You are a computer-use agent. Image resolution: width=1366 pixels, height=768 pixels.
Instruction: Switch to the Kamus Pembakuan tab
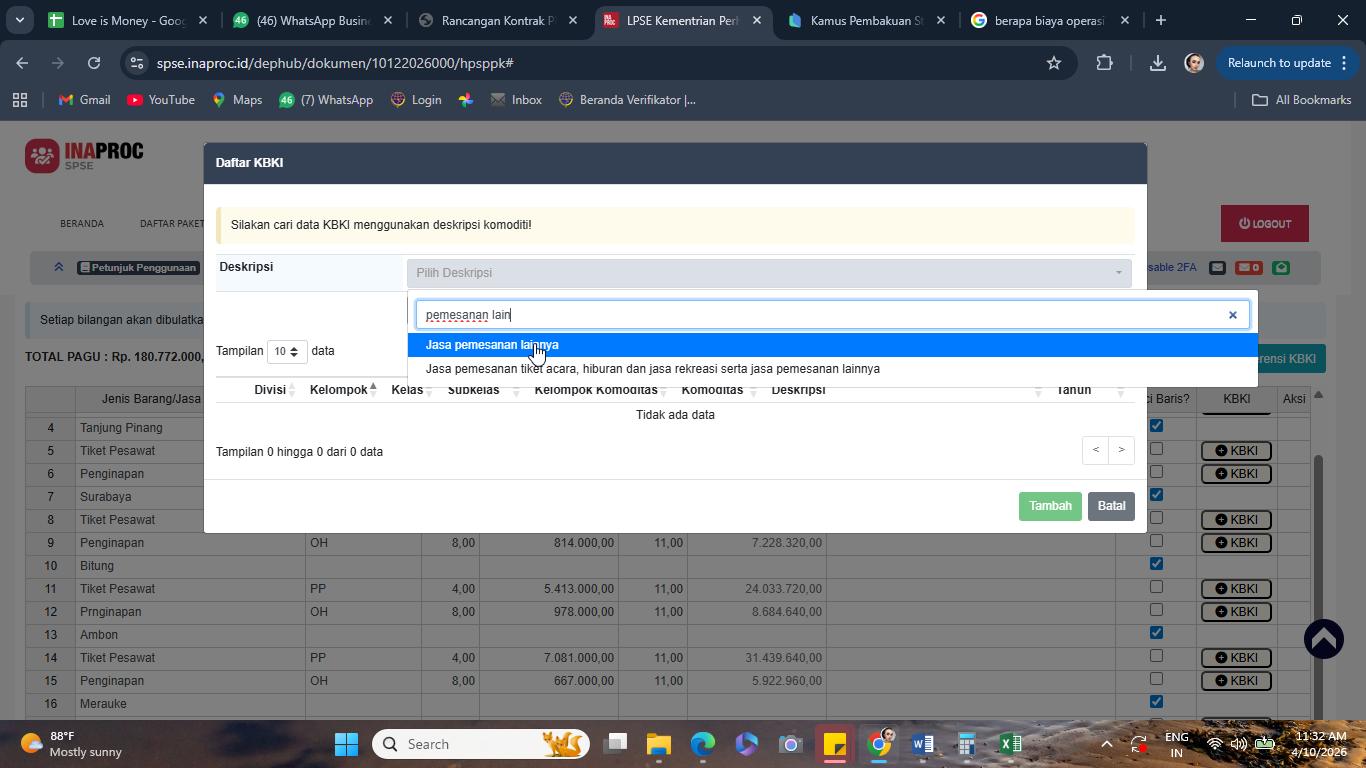pos(866,20)
